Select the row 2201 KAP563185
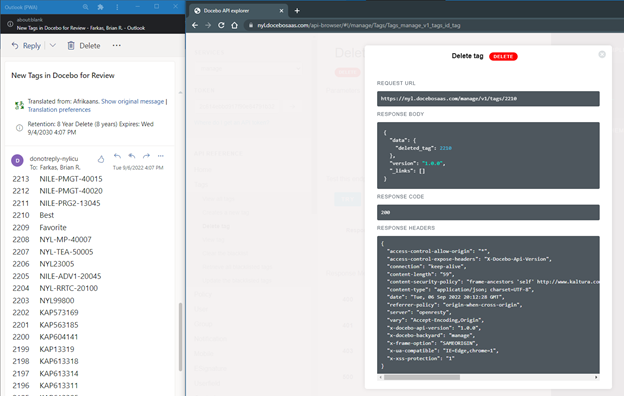This screenshot has width=624, height=396. tap(45, 325)
